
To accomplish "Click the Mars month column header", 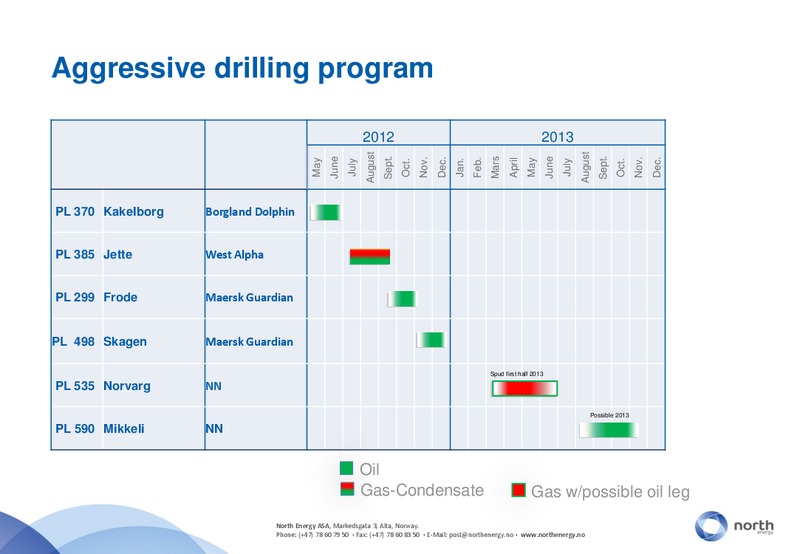I will [495, 167].
